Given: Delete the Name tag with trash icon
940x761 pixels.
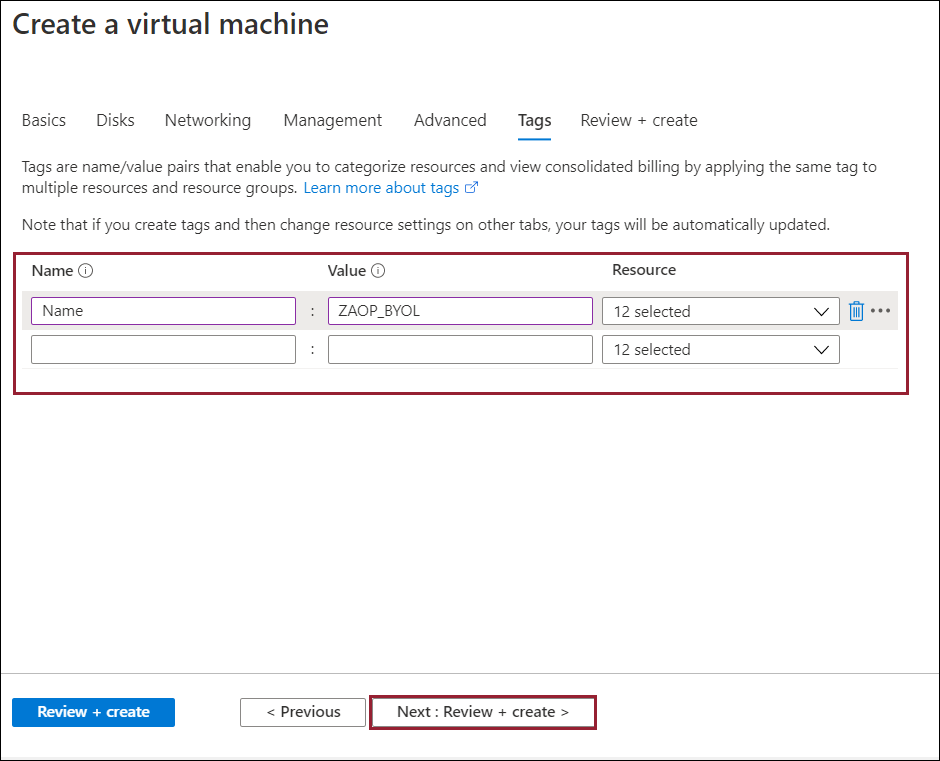Looking at the screenshot, I should click(x=856, y=311).
